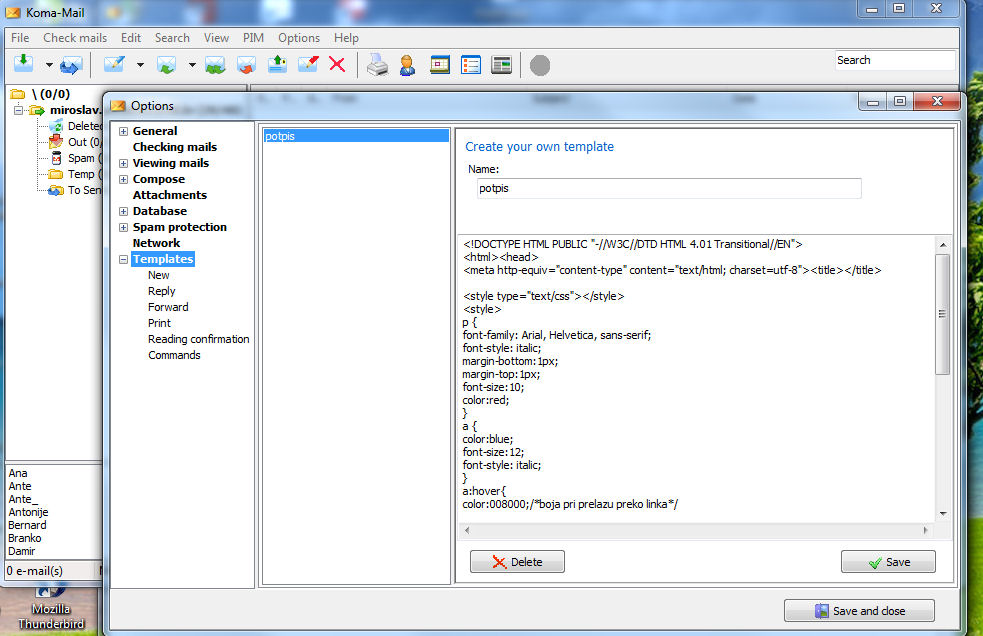Open the Check mails menu

click(74, 38)
